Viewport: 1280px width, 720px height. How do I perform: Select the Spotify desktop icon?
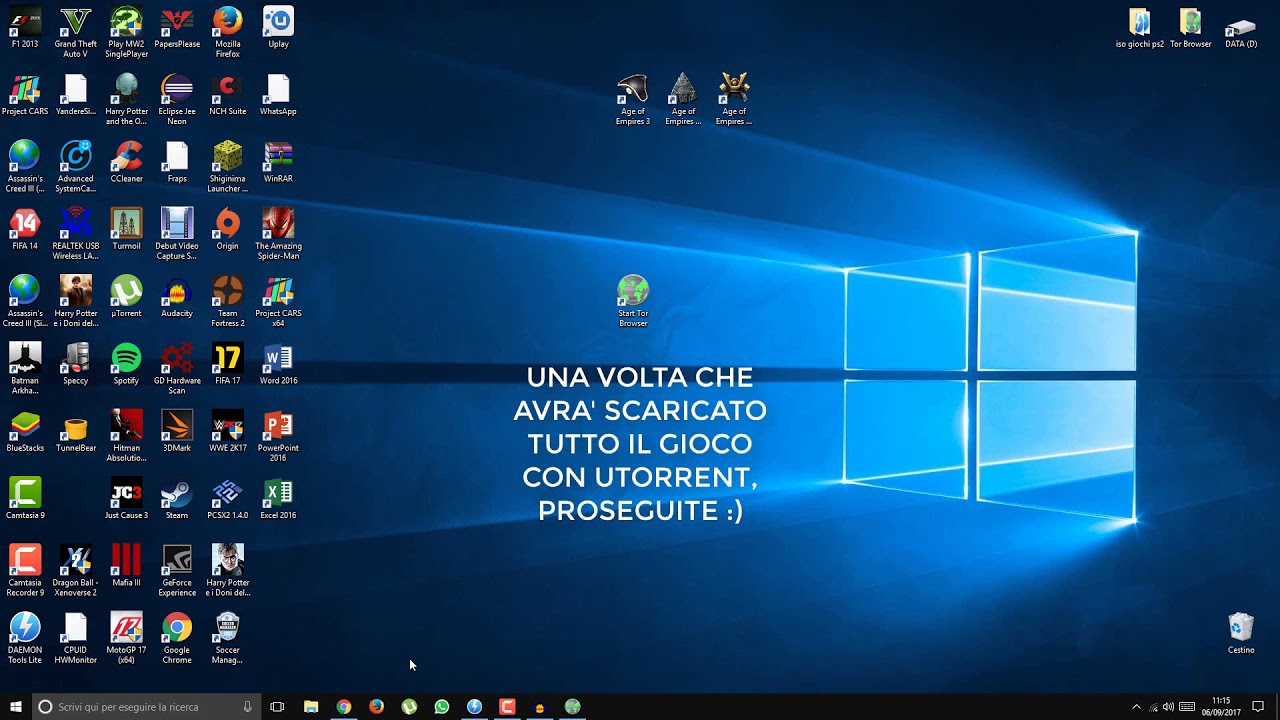pos(126,364)
